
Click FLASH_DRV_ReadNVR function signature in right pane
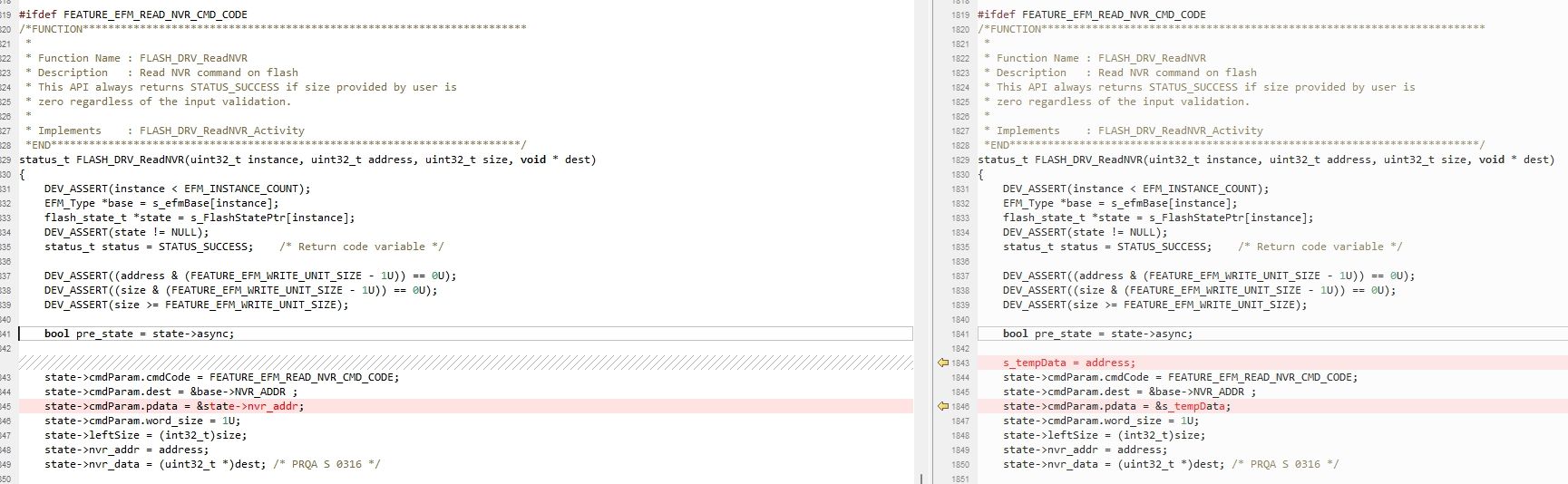[x=1265, y=160]
